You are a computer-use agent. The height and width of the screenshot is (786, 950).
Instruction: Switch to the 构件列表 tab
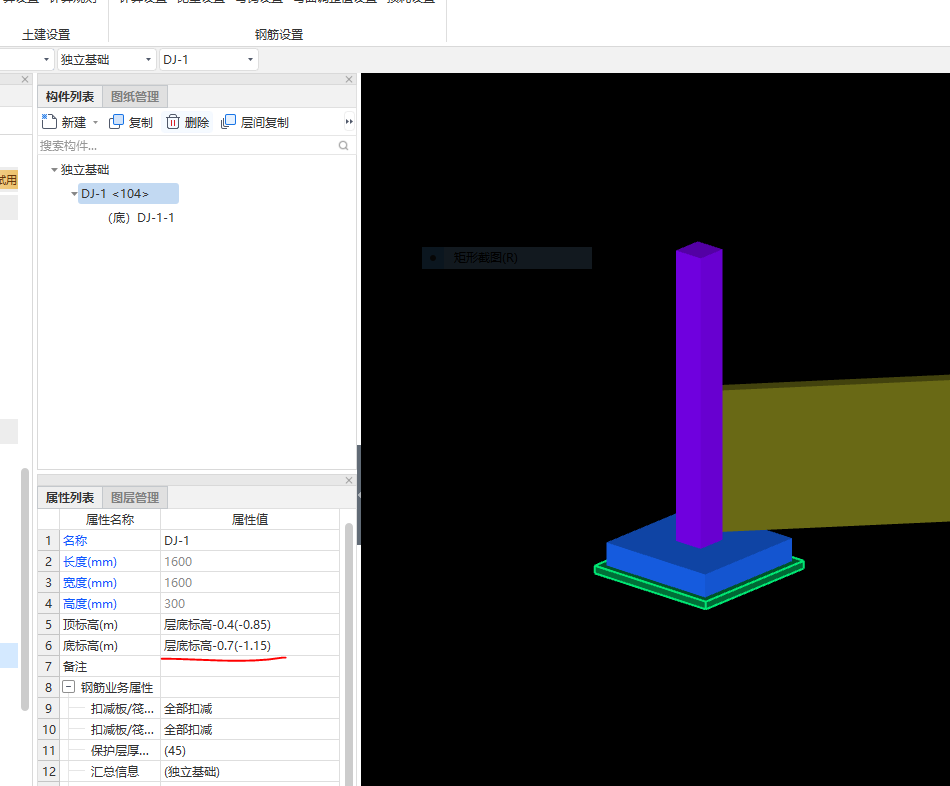point(70,97)
